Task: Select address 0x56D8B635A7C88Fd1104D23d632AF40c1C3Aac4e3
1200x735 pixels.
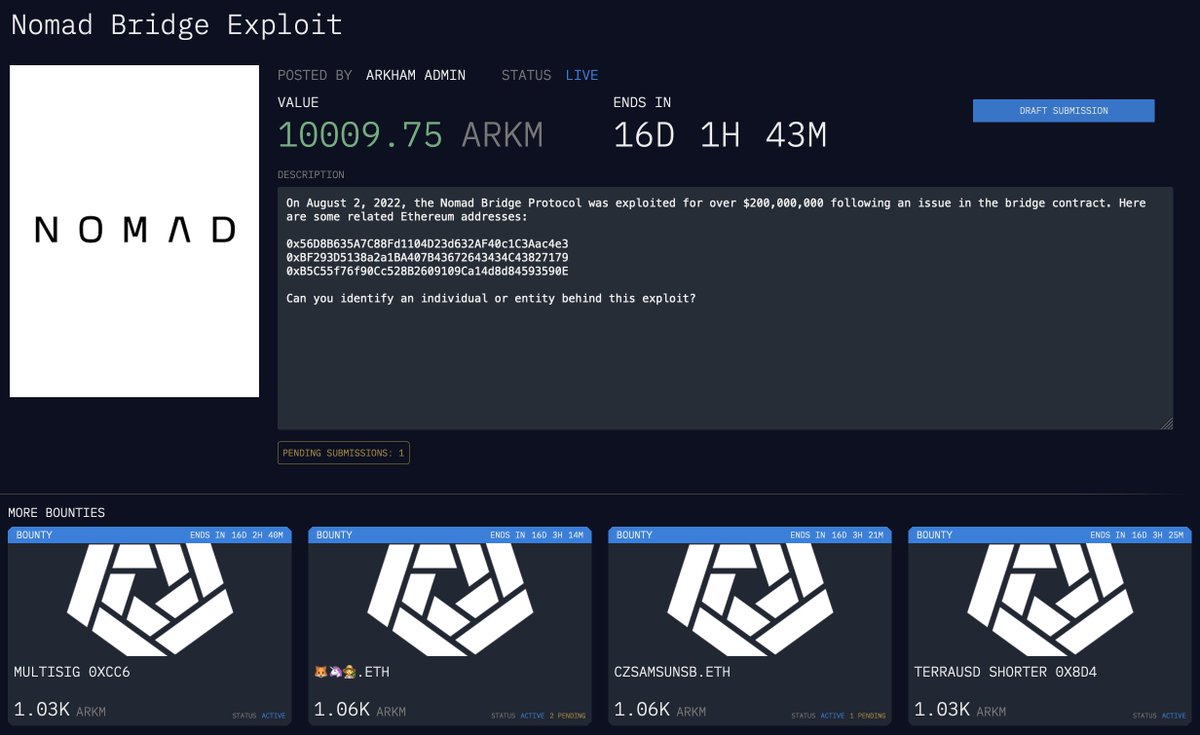Action: 427,244
